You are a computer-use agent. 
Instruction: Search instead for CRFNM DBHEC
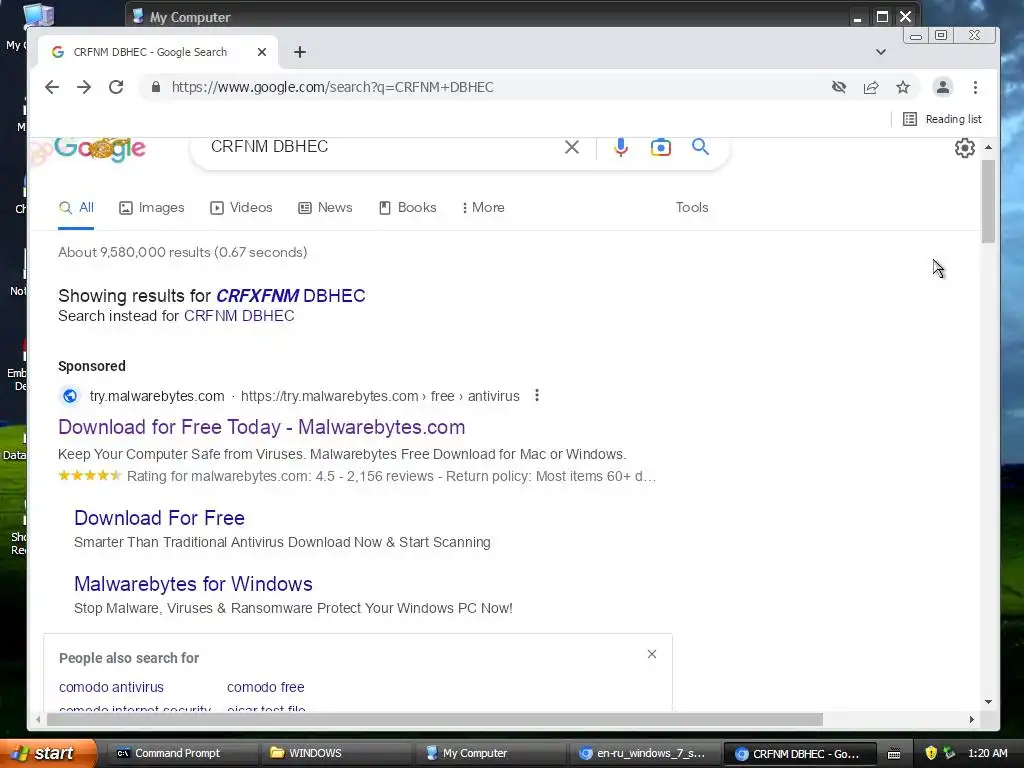239,316
